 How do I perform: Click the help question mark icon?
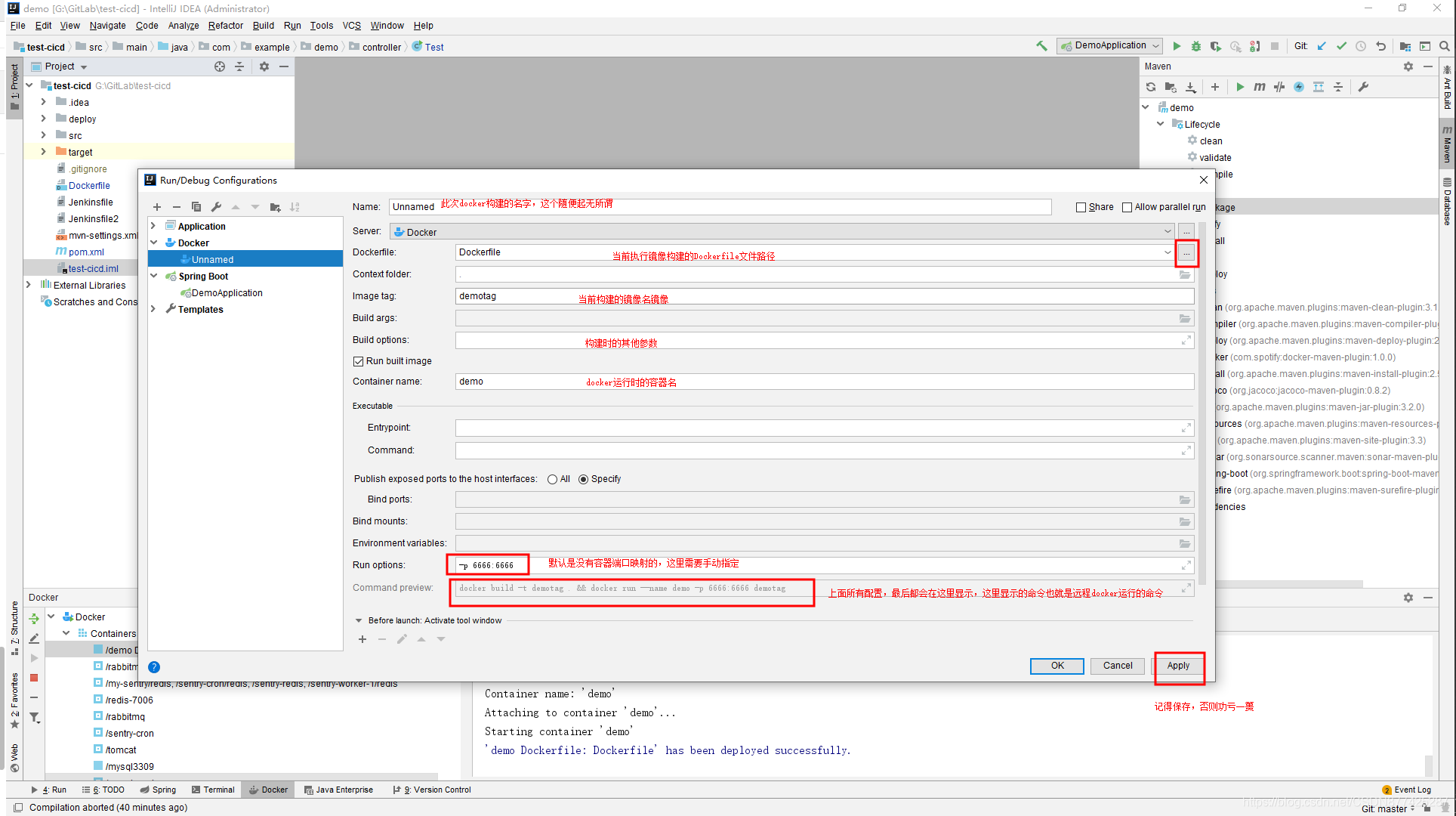click(x=154, y=667)
